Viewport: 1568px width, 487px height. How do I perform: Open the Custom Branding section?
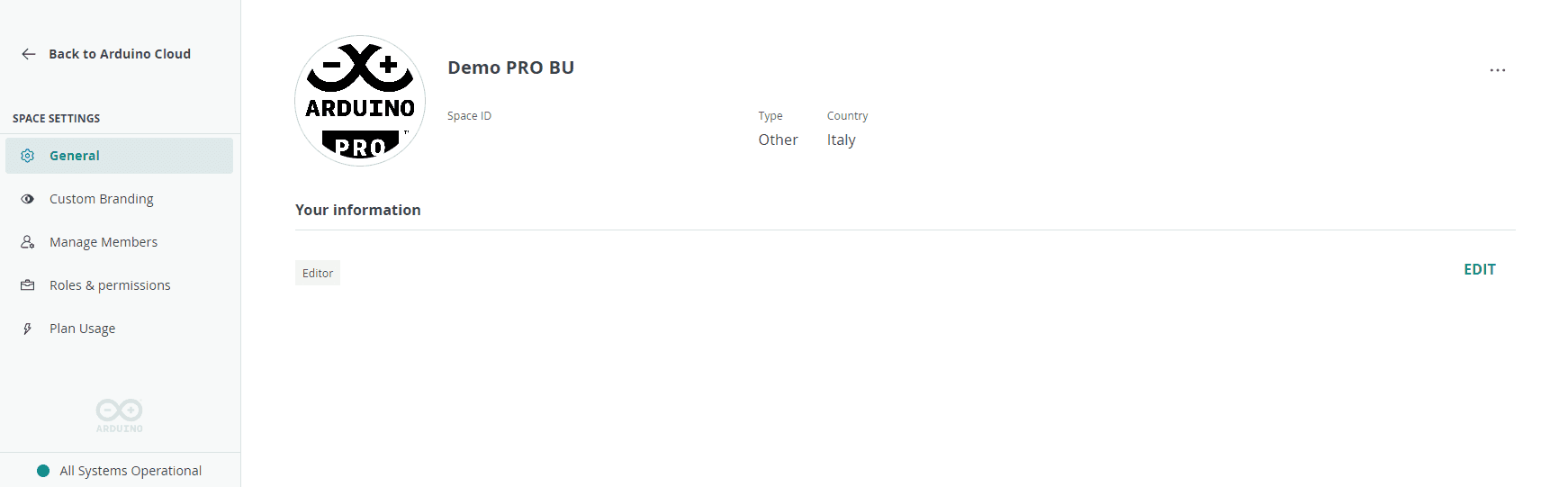click(101, 199)
